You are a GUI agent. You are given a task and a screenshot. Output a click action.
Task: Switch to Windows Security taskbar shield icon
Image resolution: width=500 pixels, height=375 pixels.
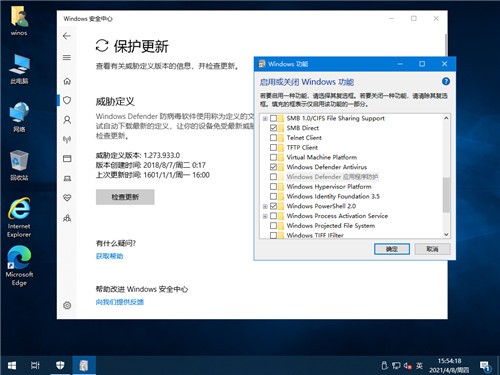[60, 365]
